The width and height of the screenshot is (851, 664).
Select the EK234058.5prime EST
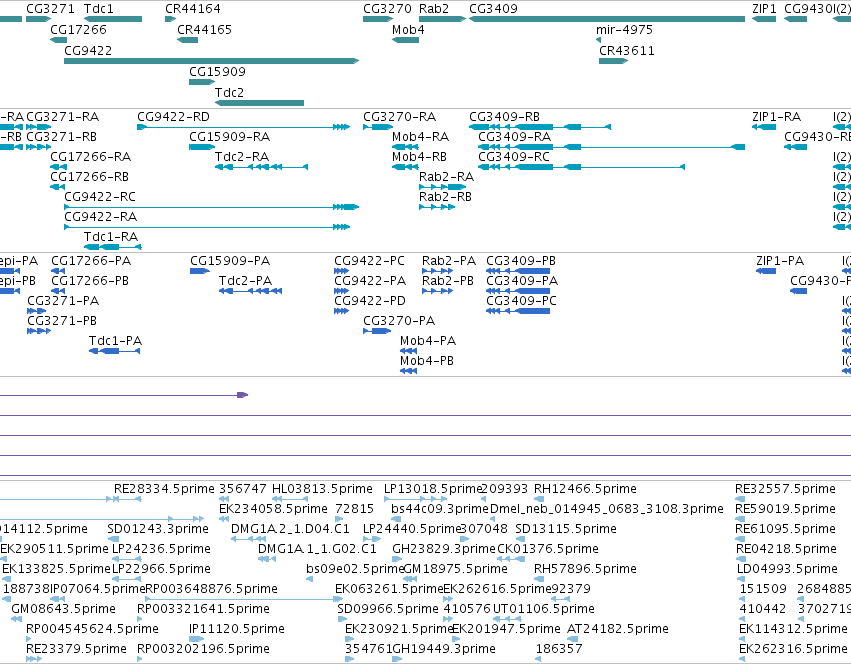224,519
